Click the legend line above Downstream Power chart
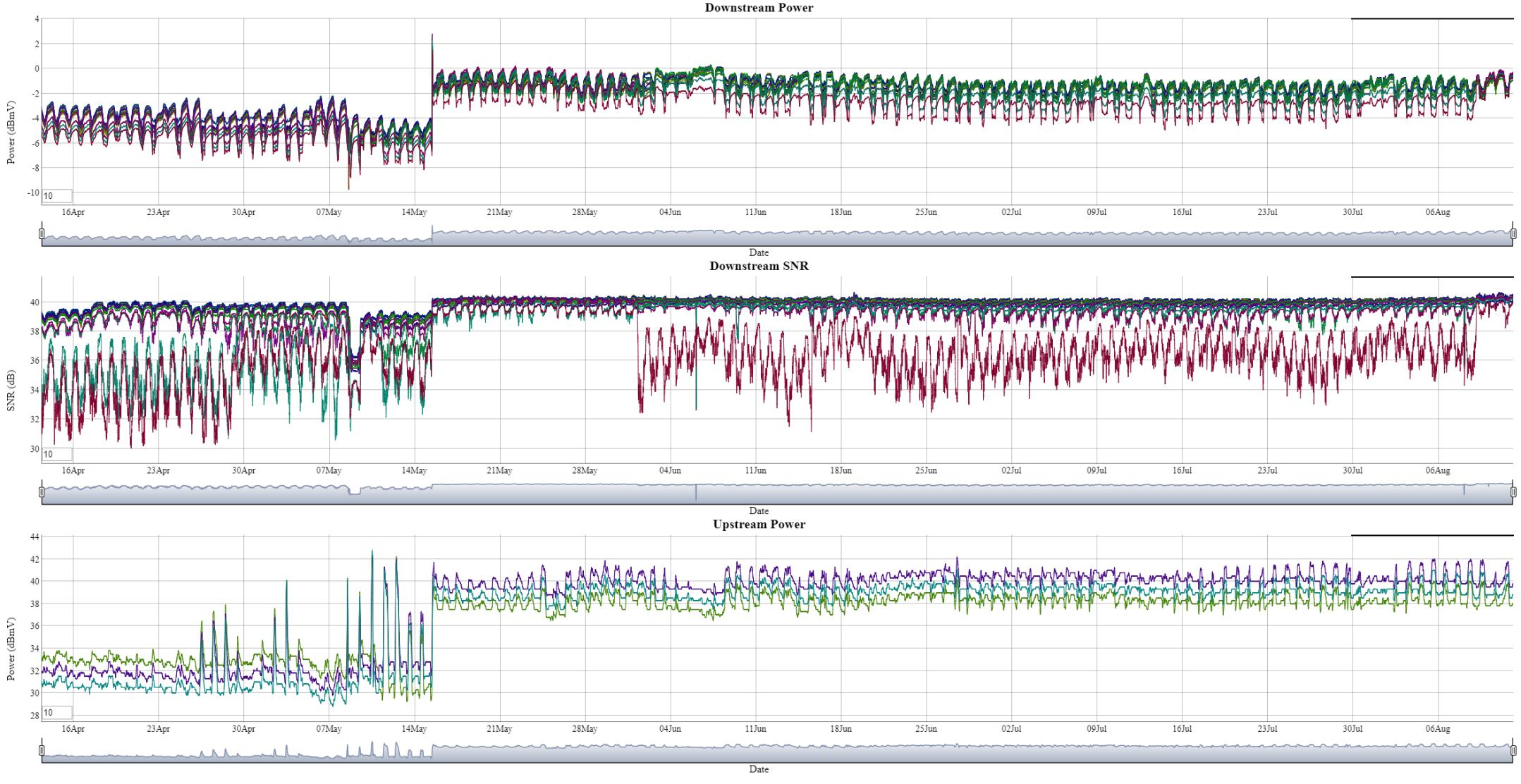1521x784 pixels. tap(1431, 18)
